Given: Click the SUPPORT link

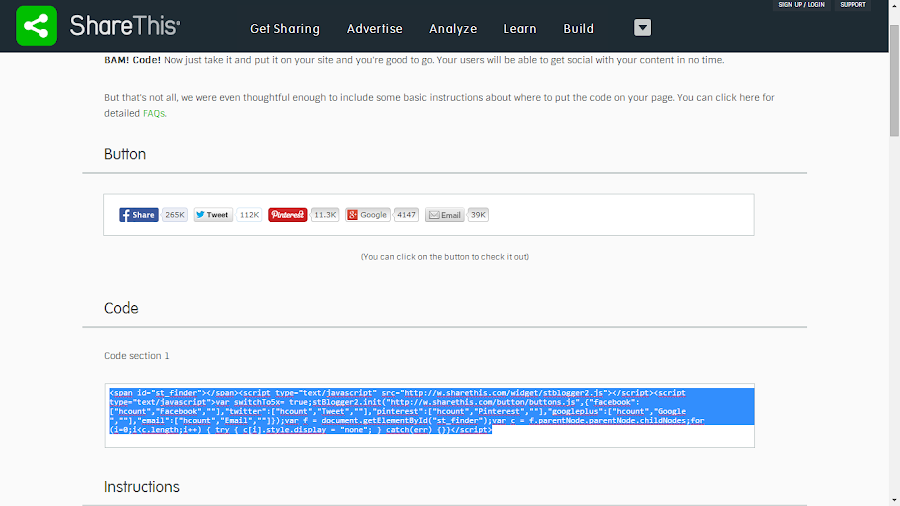Looking at the screenshot, I should coord(852,5).
